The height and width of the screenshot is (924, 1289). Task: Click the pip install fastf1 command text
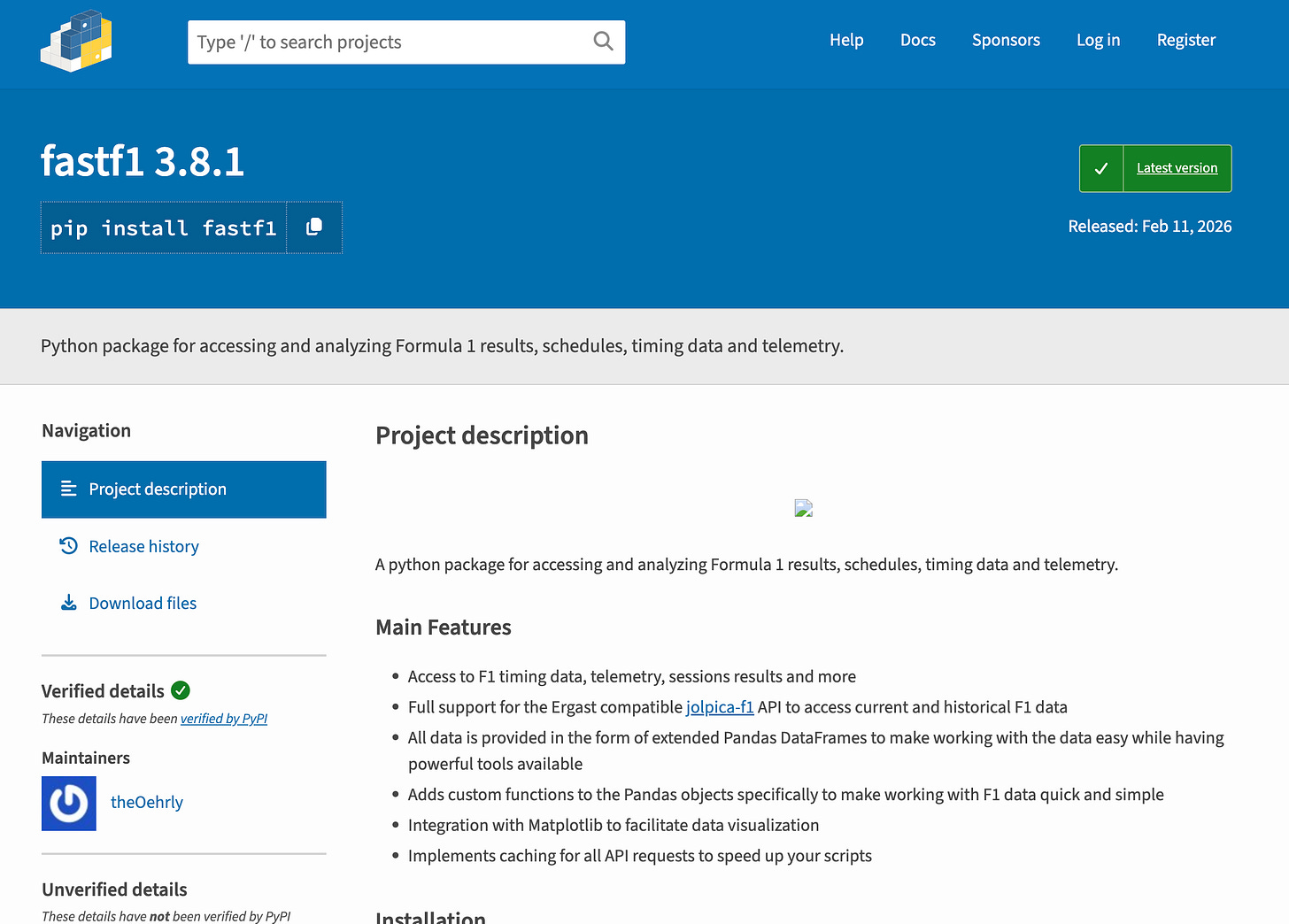(164, 228)
